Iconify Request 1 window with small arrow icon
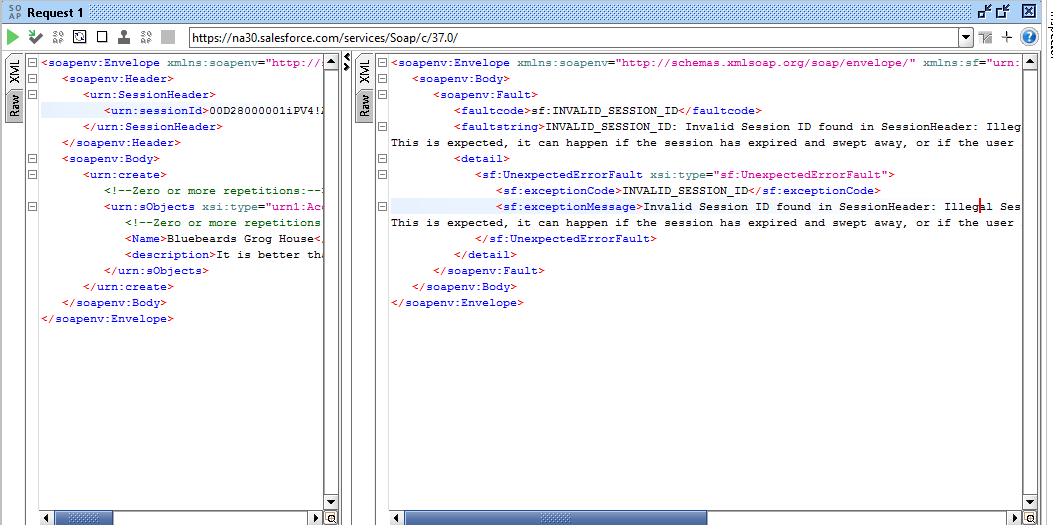 pyautogui.click(x=985, y=11)
